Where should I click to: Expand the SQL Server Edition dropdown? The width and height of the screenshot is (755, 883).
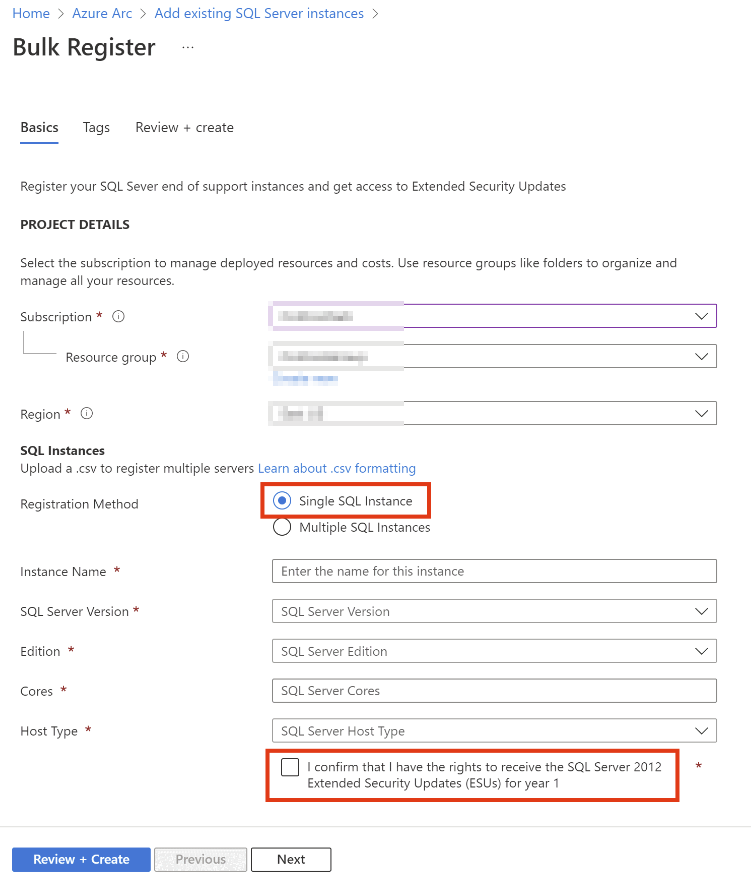[x=495, y=653]
